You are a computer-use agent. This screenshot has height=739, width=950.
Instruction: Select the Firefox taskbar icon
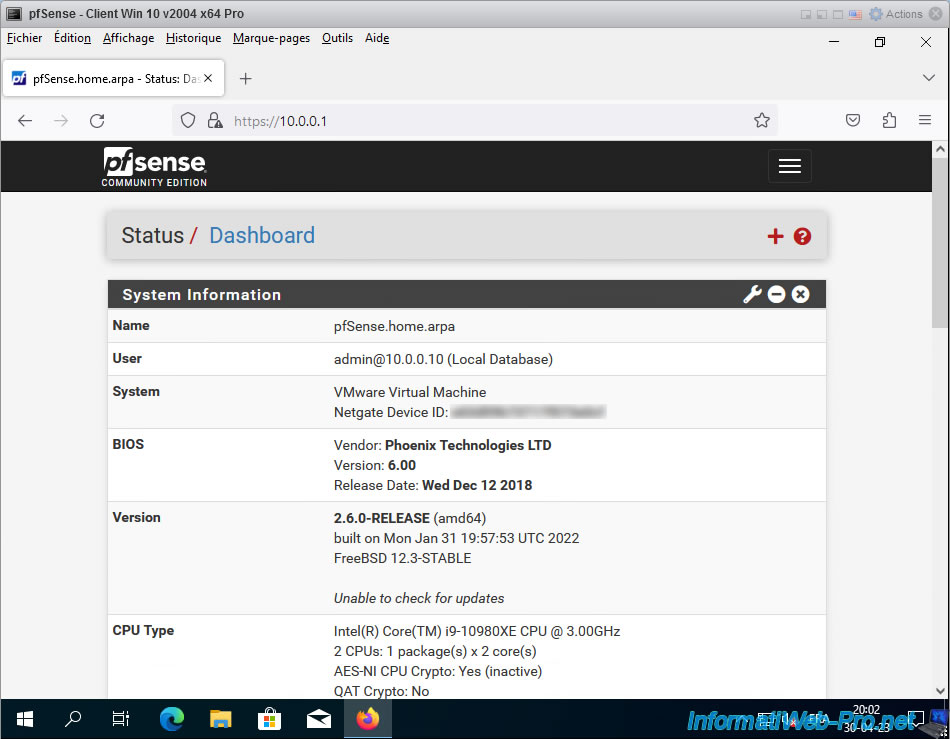pyautogui.click(x=368, y=719)
